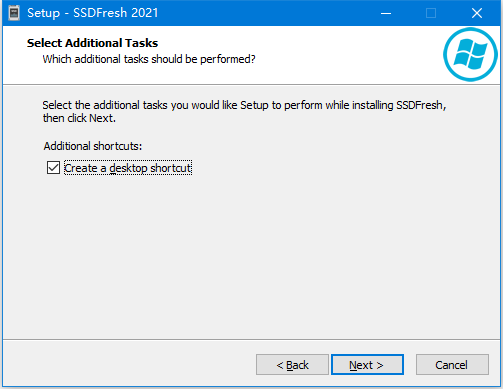The height and width of the screenshot is (389, 503).
Task: Click the SSDFresh setup icon in title bar
Action: (x=14, y=13)
